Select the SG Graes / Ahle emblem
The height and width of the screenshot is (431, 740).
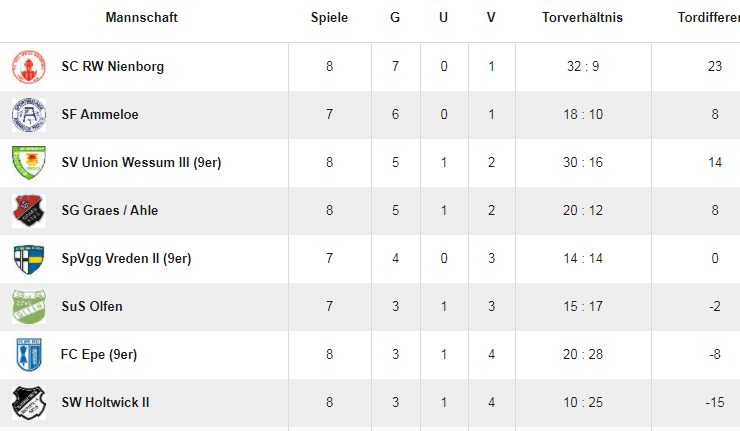pyautogui.click(x=29, y=211)
